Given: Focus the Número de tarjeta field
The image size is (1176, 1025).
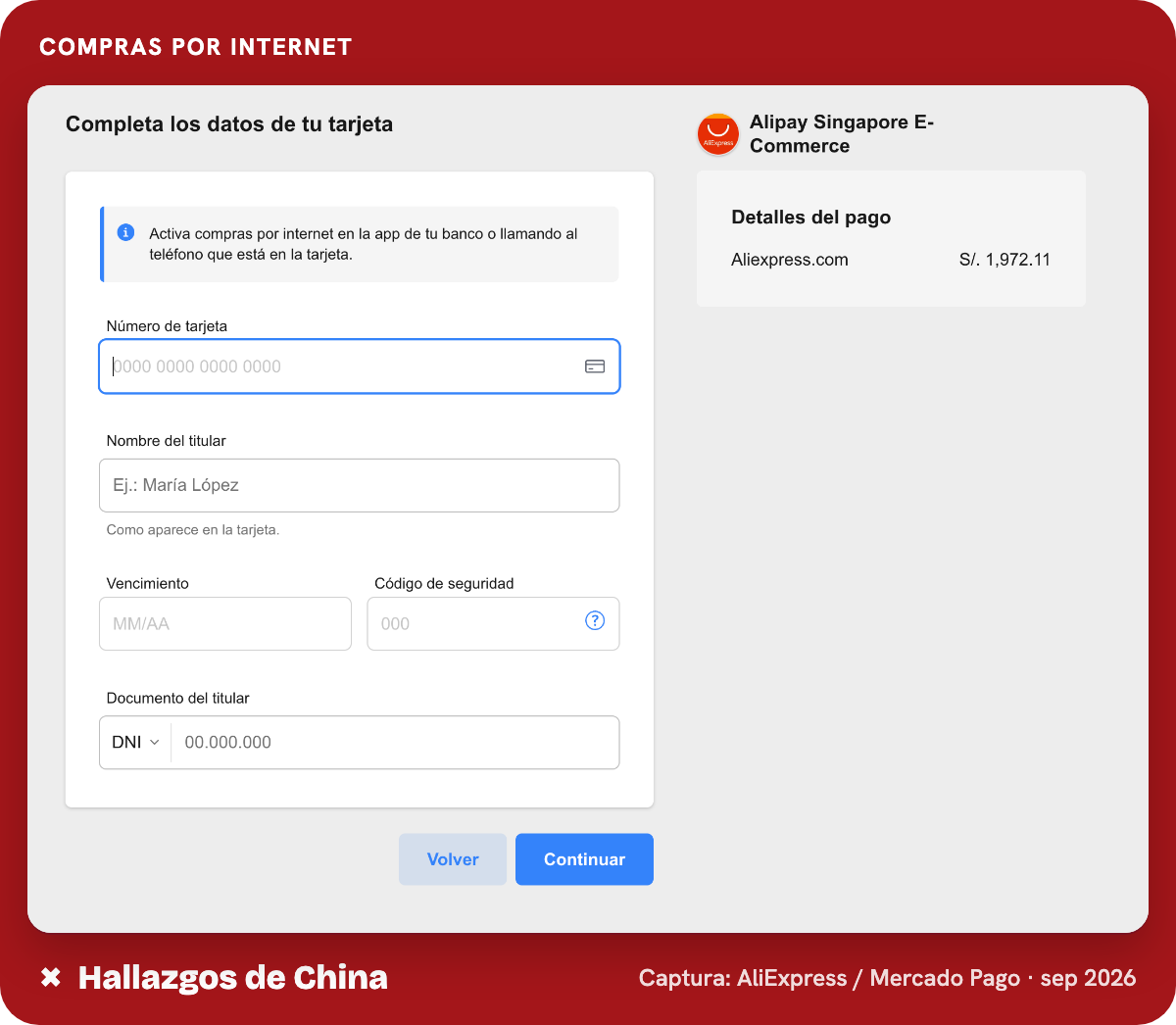Looking at the screenshot, I should 360,366.
